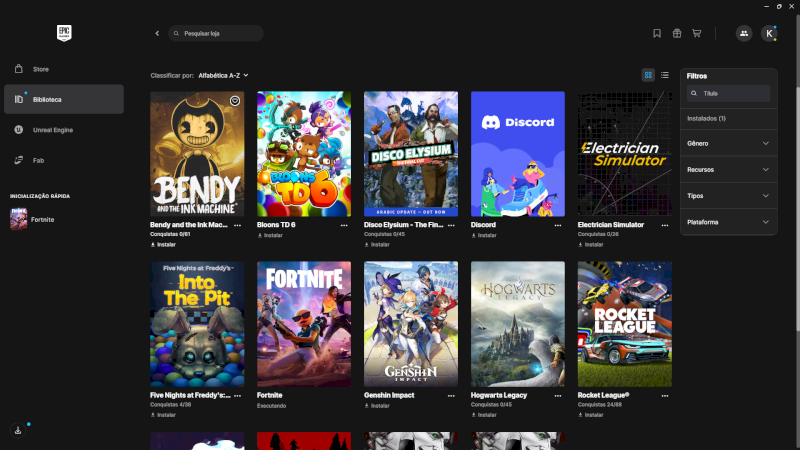The height and width of the screenshot is (450, 800).
Task: Install Rocket League
Action: (x=591, y=415)
